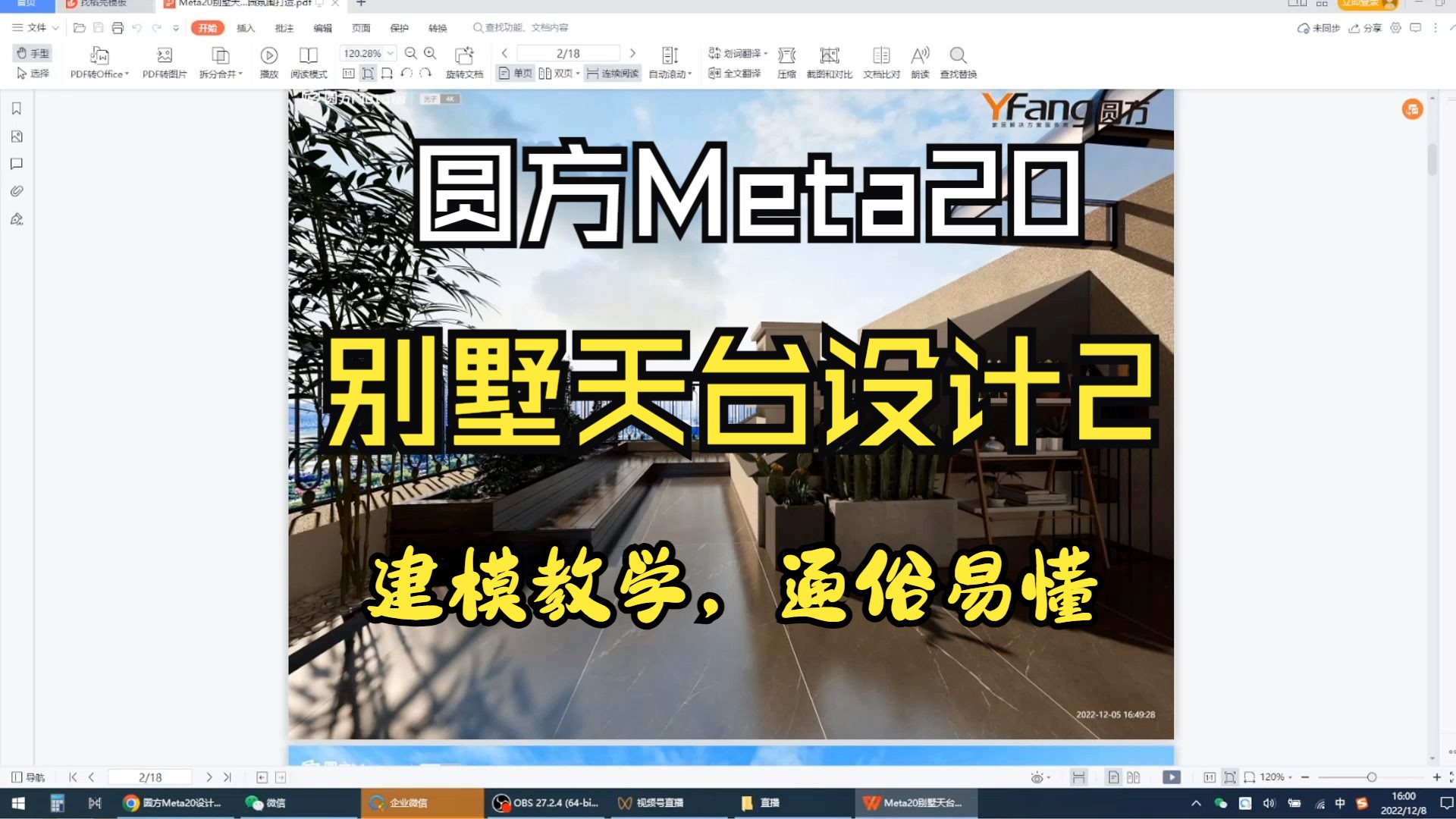Toggle 连续阅读 continuous reading
The width and height of the screenshot is (1456, 819).
(x=613, y=74)
